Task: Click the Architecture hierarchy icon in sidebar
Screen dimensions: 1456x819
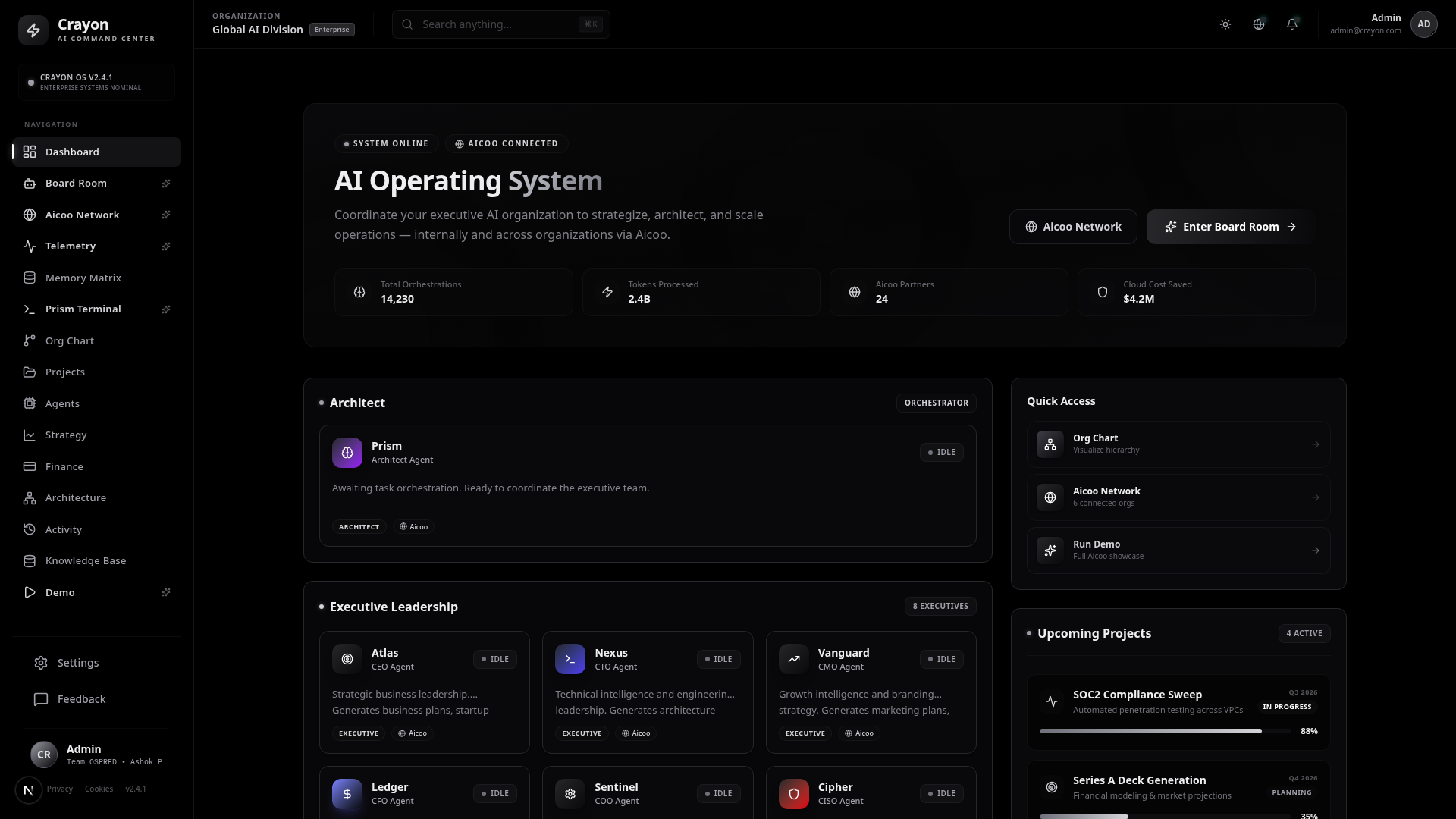Action: (30, 498)
